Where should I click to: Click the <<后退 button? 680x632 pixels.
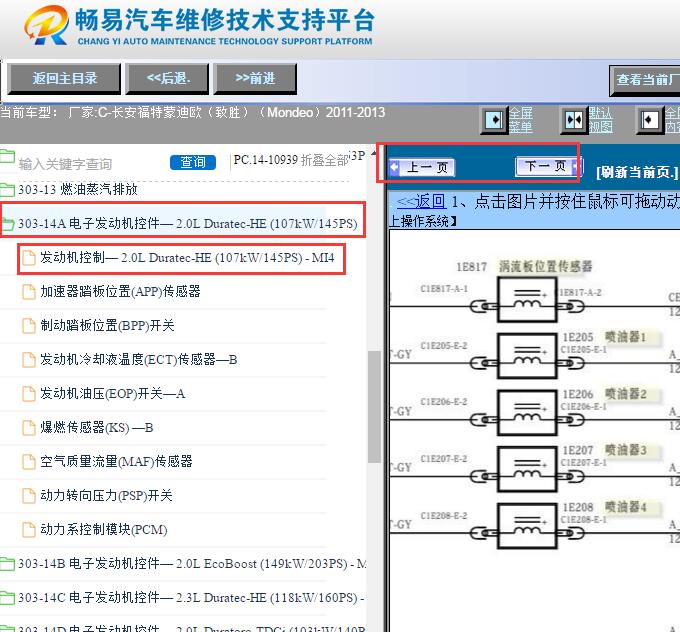click(167, 79)
